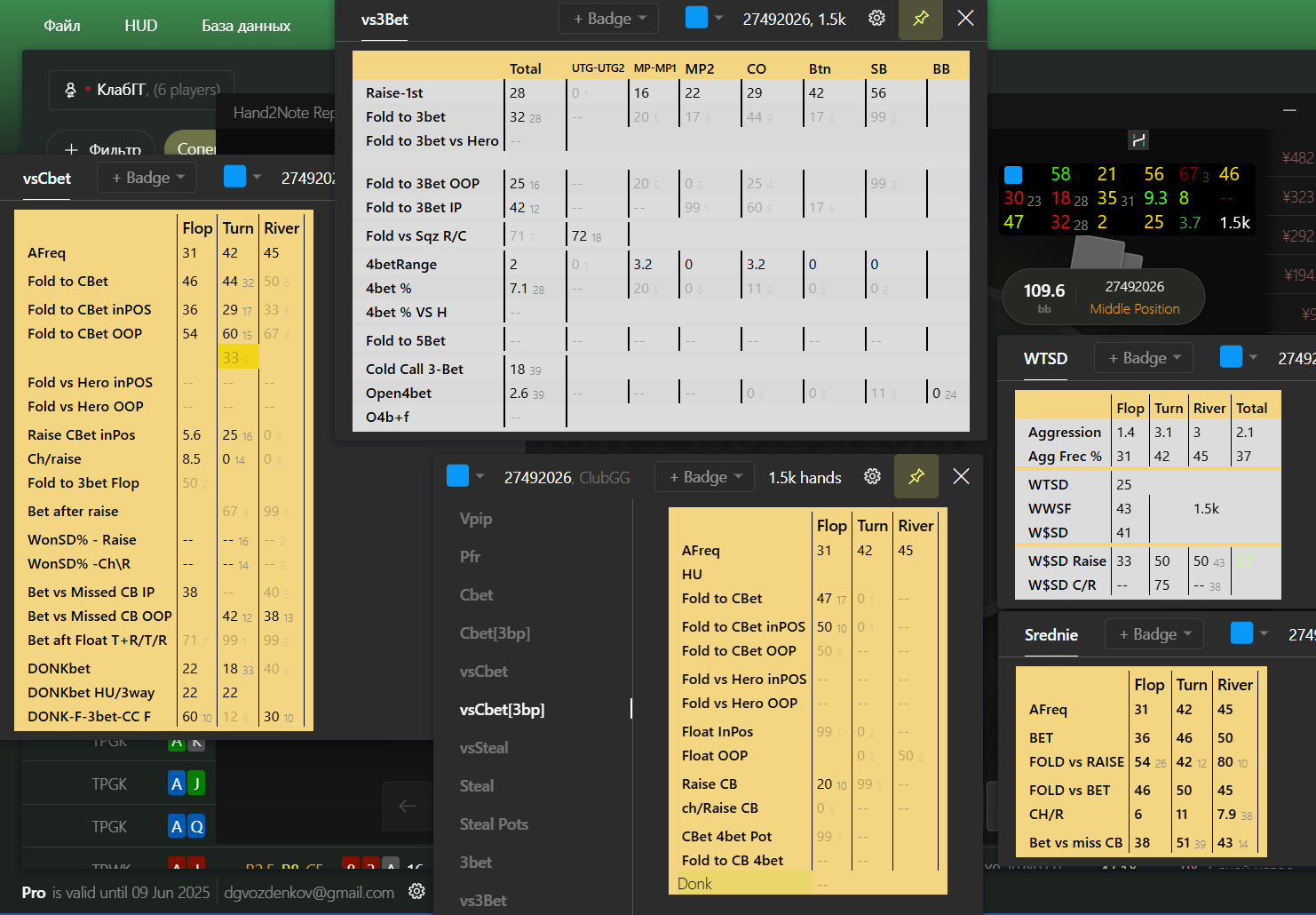The width and height of the screenshot is (1316, 915).
Task: Select the vsCbet popup tab title
Action: point(47,179)
